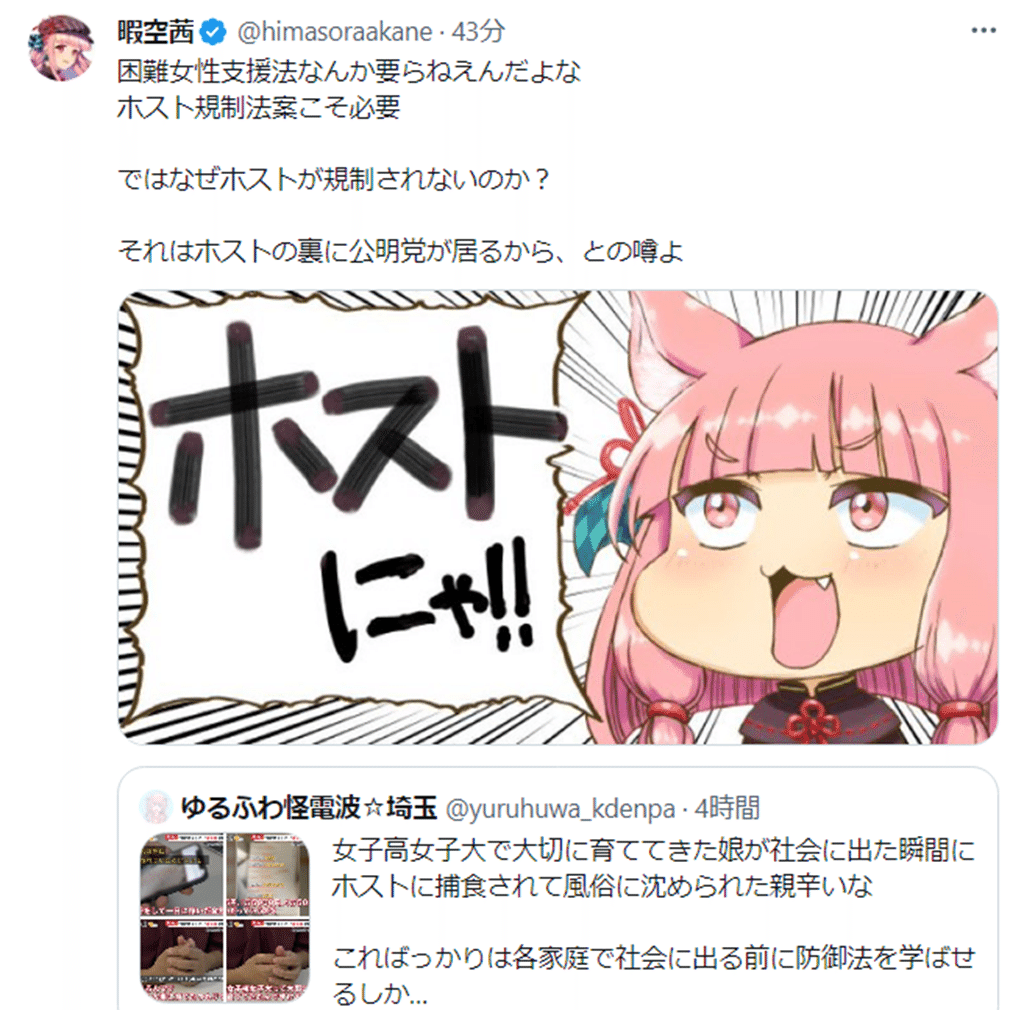Click the 暇空茜 display name
The width and height of the screenshot is (1010, 1010).
[156, 32]
